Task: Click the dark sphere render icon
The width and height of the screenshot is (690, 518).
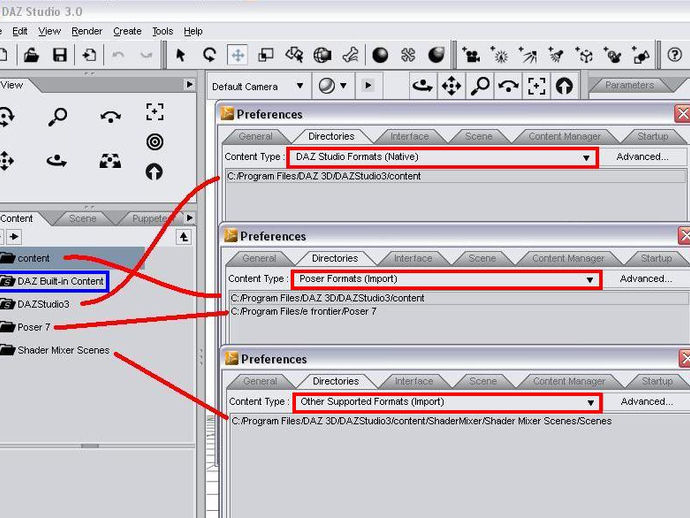Action: pyautogui.click(x=380, y=55)
